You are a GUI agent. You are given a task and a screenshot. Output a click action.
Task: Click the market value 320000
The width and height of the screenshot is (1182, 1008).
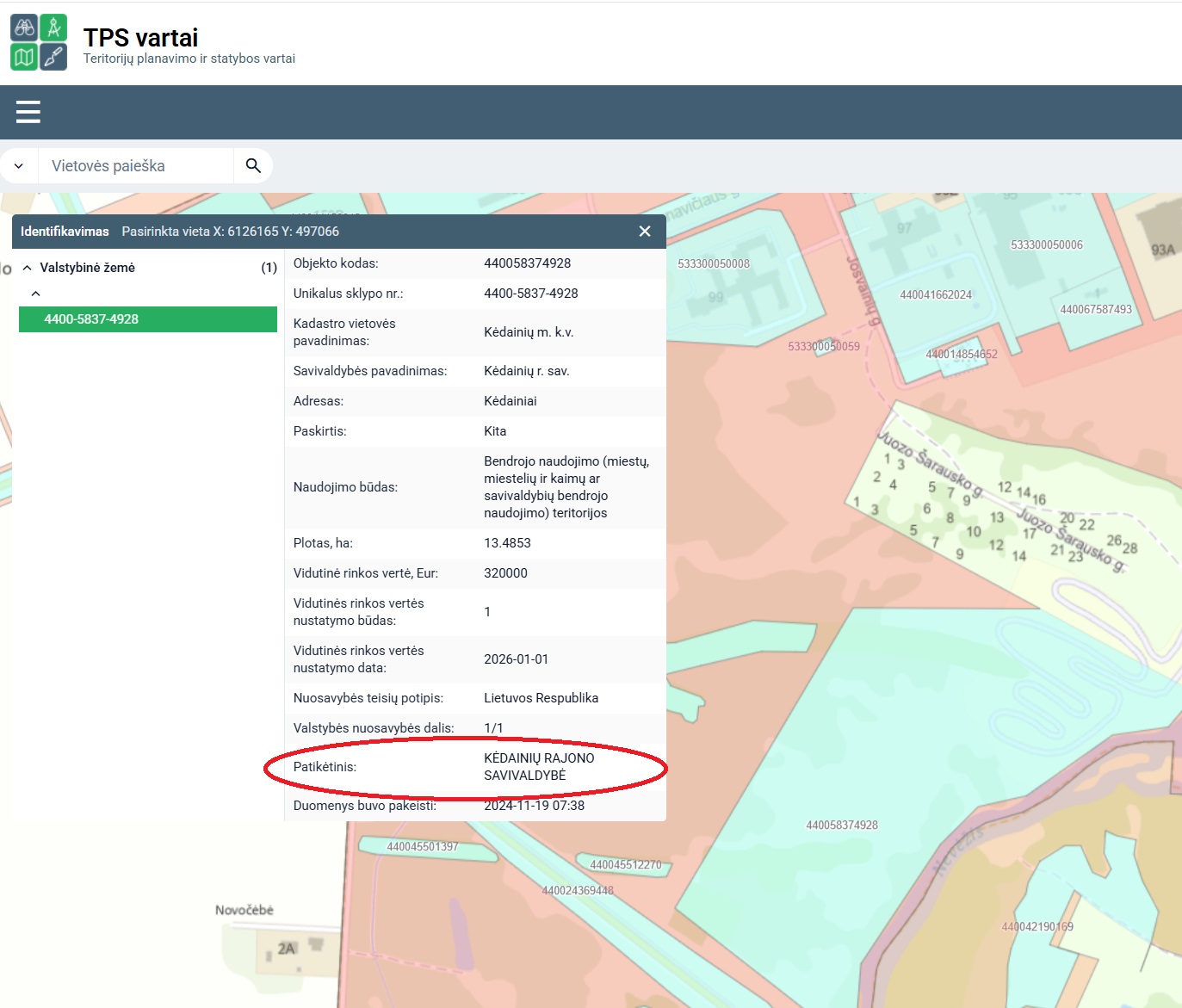point(505,573)
